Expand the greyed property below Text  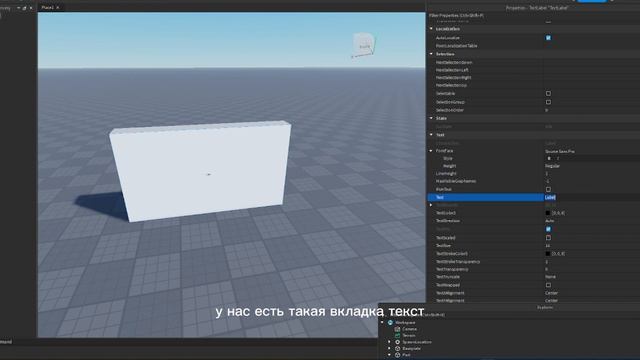(x=431, y=205)
